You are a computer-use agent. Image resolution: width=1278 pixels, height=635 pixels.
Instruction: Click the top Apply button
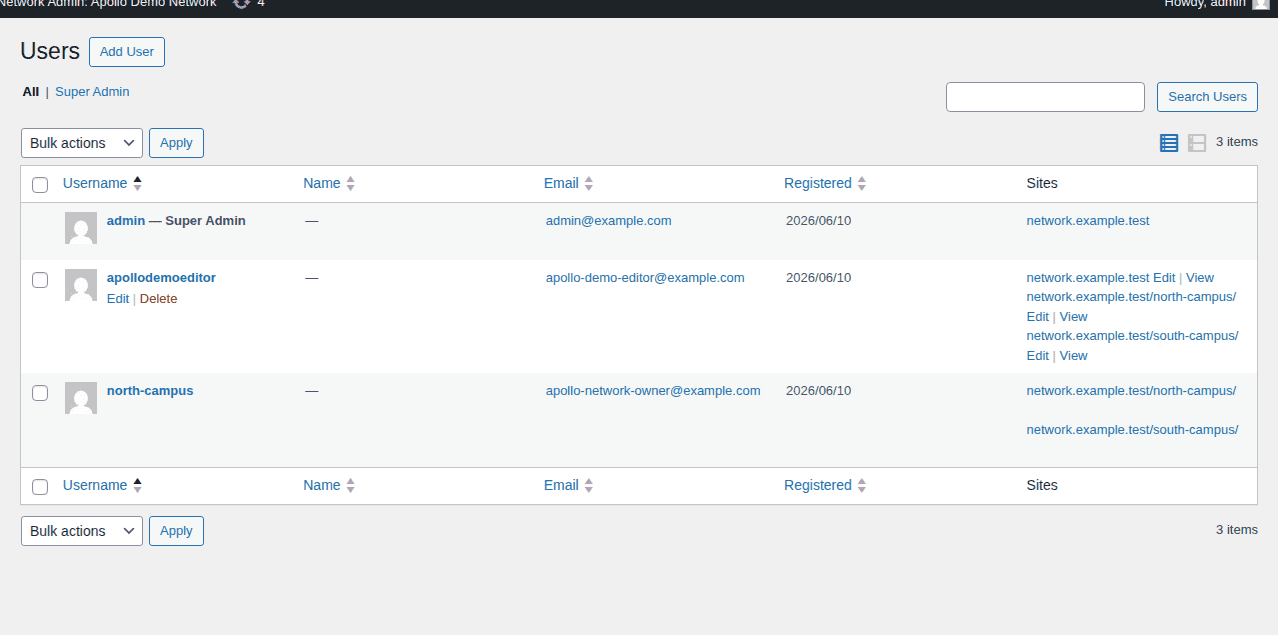[176, 143]
